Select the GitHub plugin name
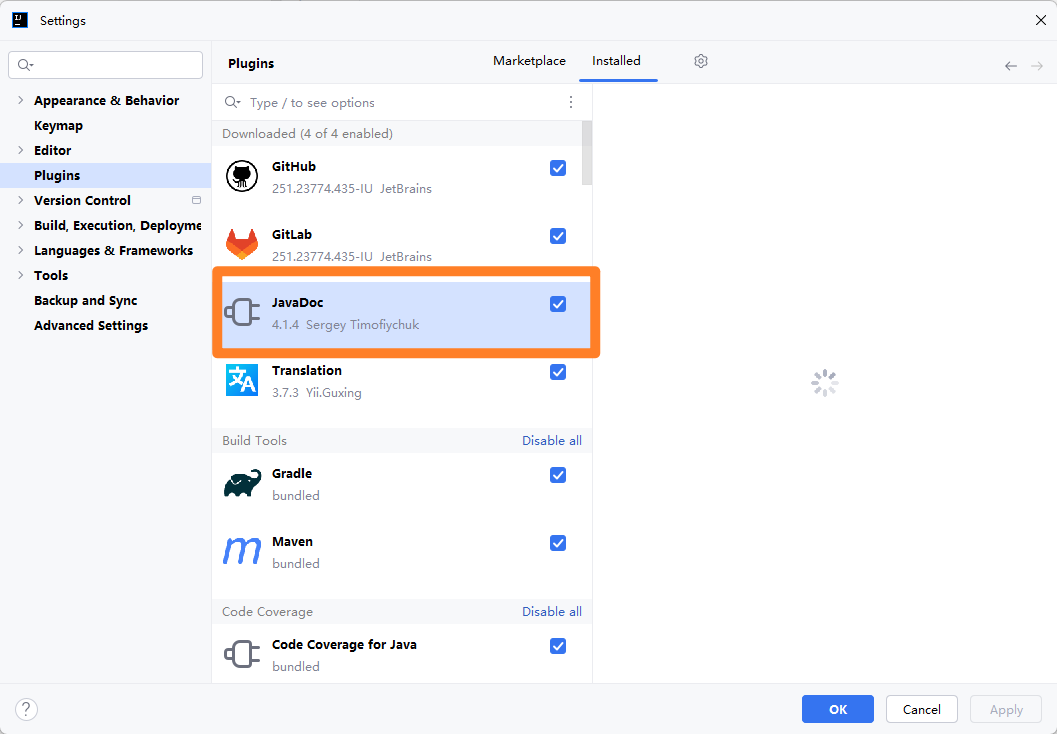 pos(294,166)
